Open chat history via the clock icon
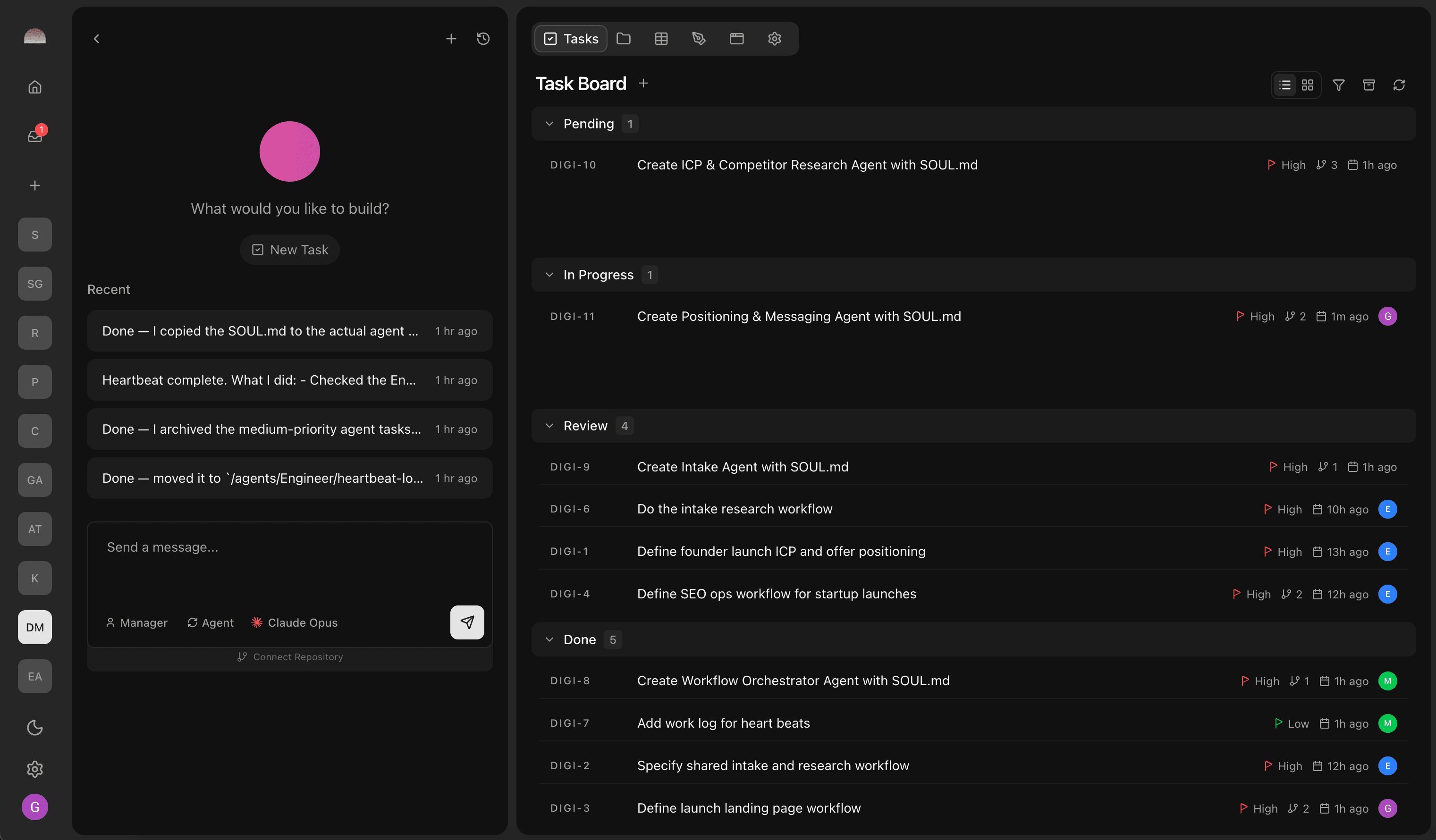The height and width of the screenshot is (840, 1436). click(x=482, y=39)
